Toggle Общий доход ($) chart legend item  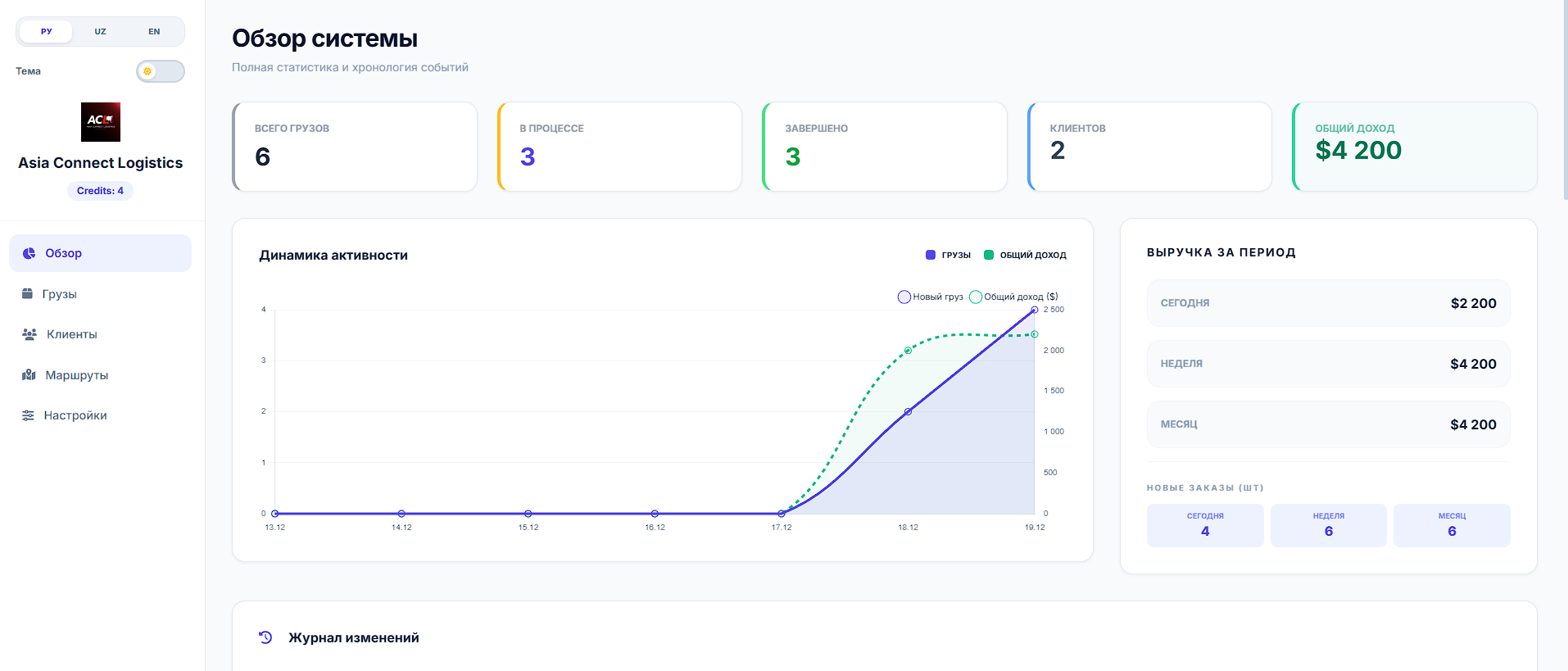click(1014, 297)
